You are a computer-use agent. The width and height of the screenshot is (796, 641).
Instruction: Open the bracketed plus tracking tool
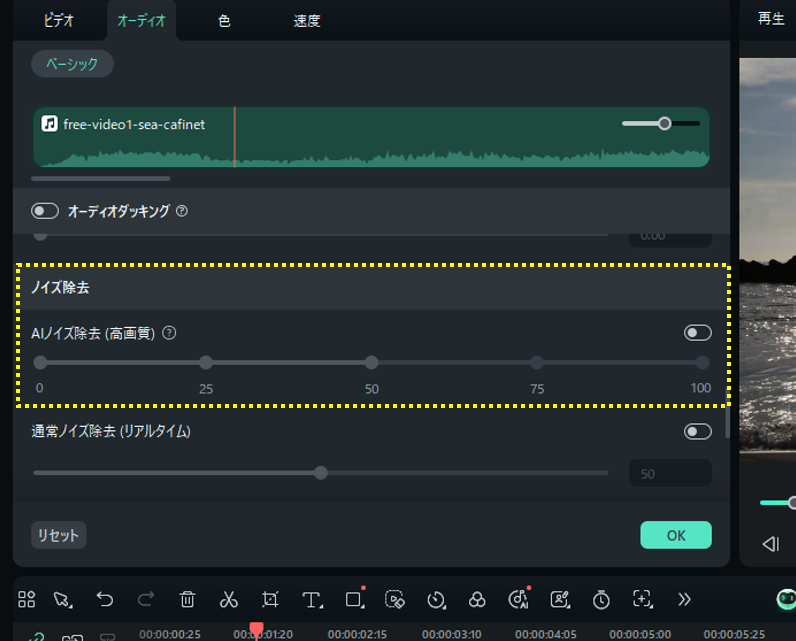[643, 599]
